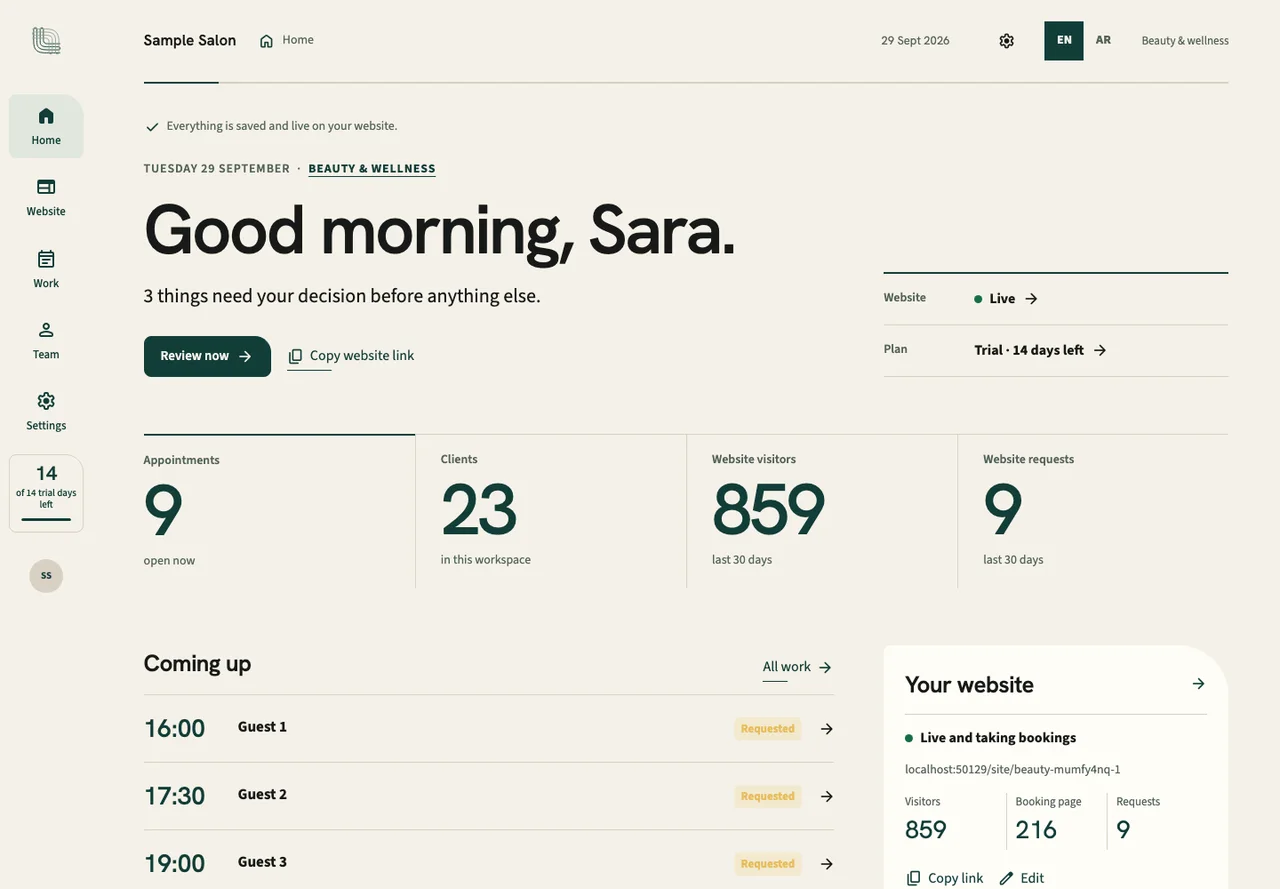Select the Website requests stat card
Screen dimensions: 1280x889
pos(1093,511)
